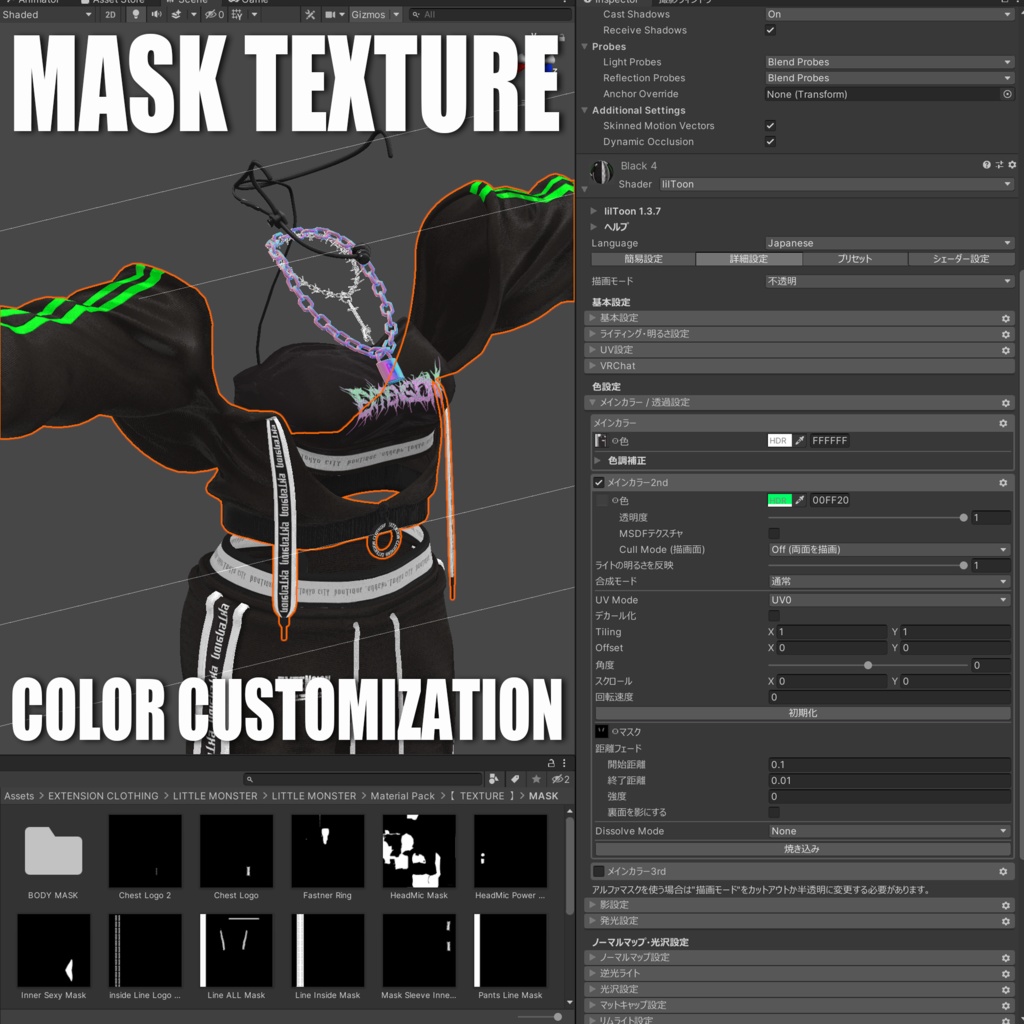Expand 色調補正 foldout
Image resolution: width=1024 pixels, height=1024 pixels.
(598, 460)
